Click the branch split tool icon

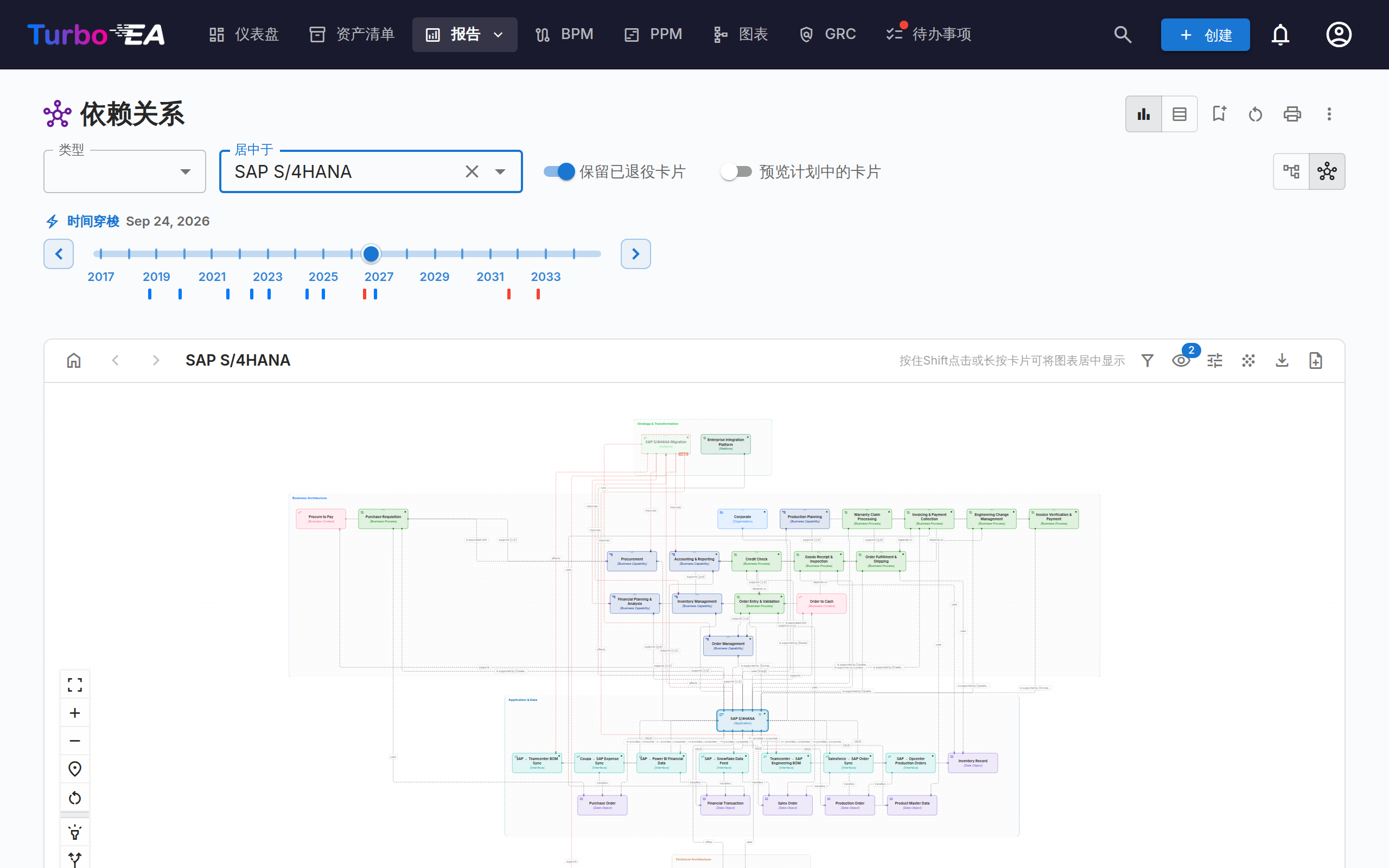[75, 859]
